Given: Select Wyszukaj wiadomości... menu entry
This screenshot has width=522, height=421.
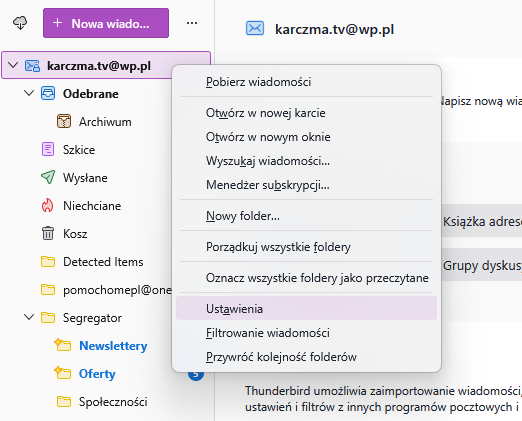Looking at the screenshot, I should tap(306, 161).
